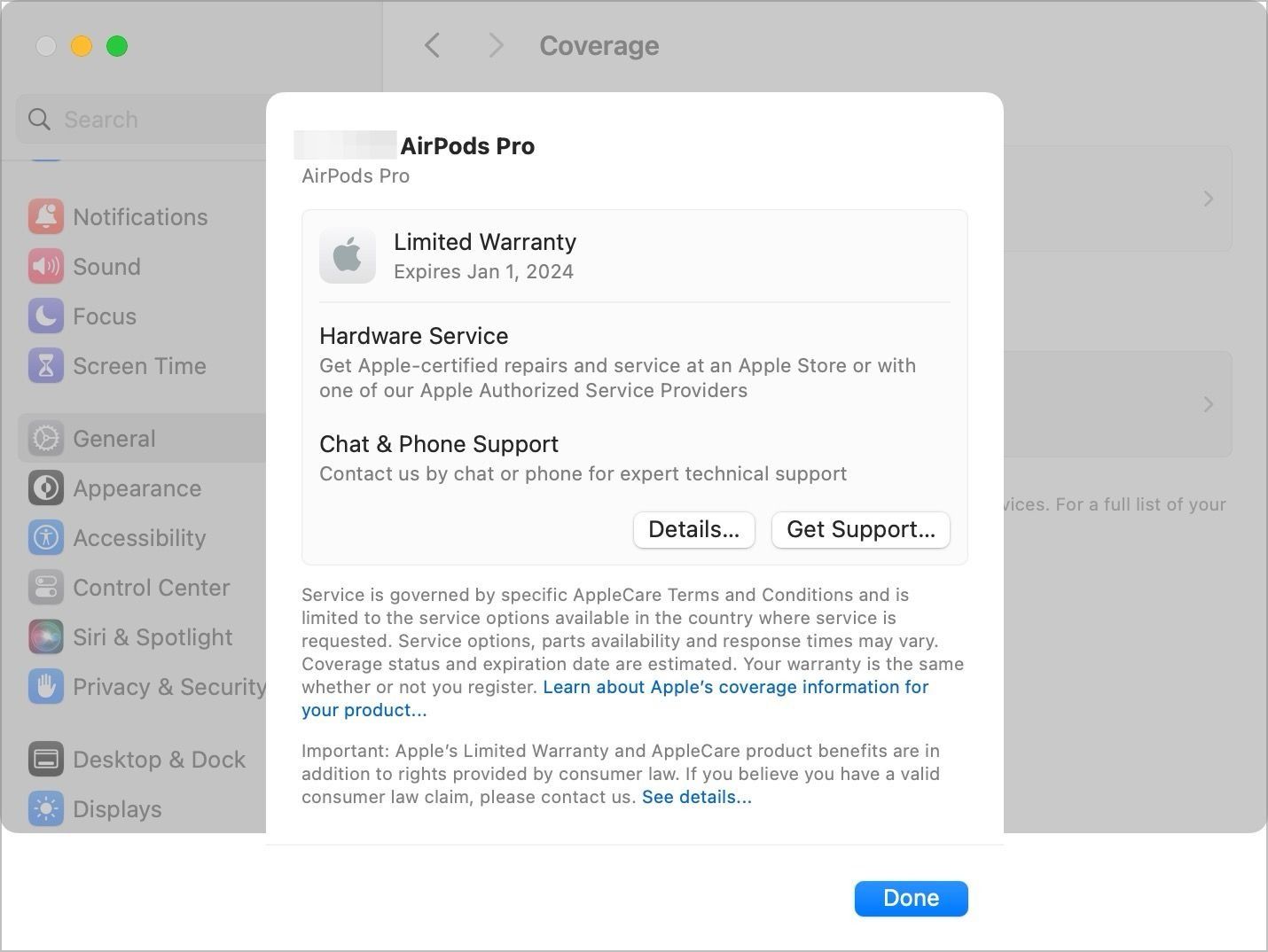Open Siri & Spotlight settings
This screenshot has height=952, width=1268.
[x=151, y=636]
